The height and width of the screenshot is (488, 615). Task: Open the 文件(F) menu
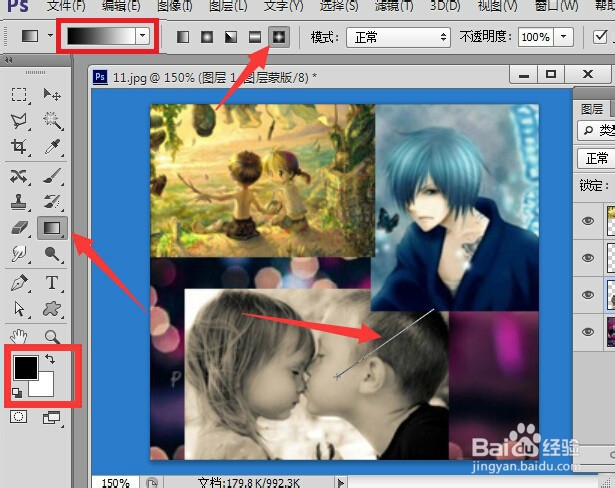click(66, 5)
